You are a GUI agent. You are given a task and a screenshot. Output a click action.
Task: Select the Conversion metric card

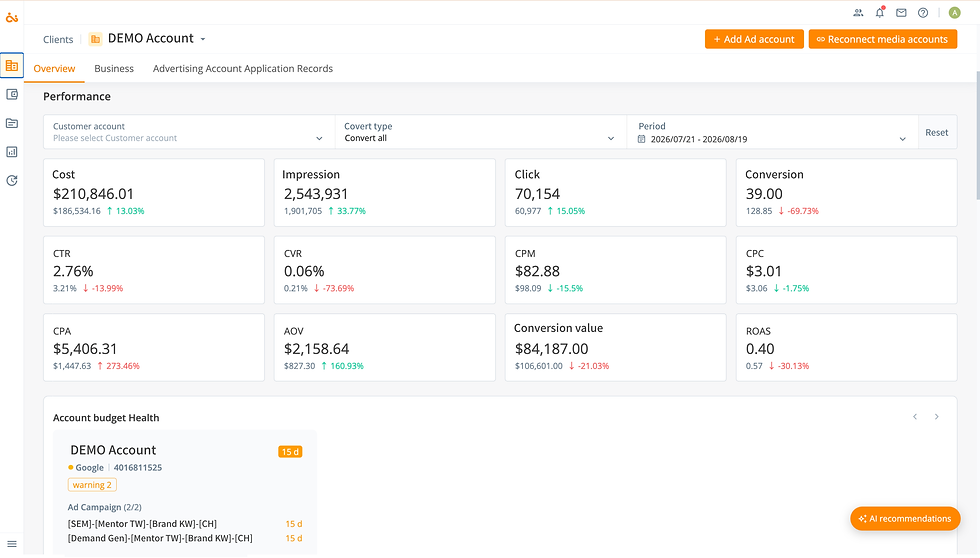(x=846, y=192)
